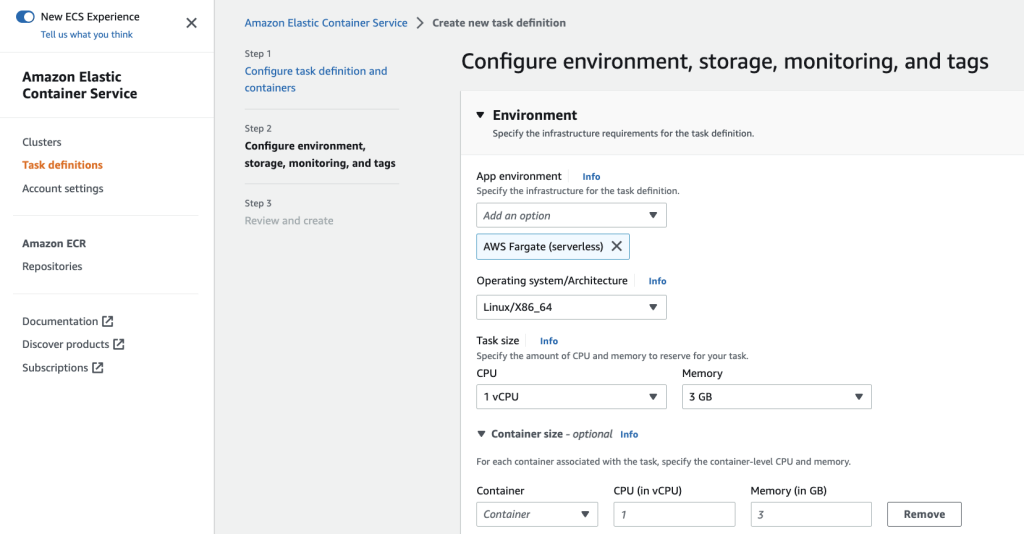The width and height of the screenshot is (1024, 534).
Task: Collapse the Container size section
Action: 480,435
